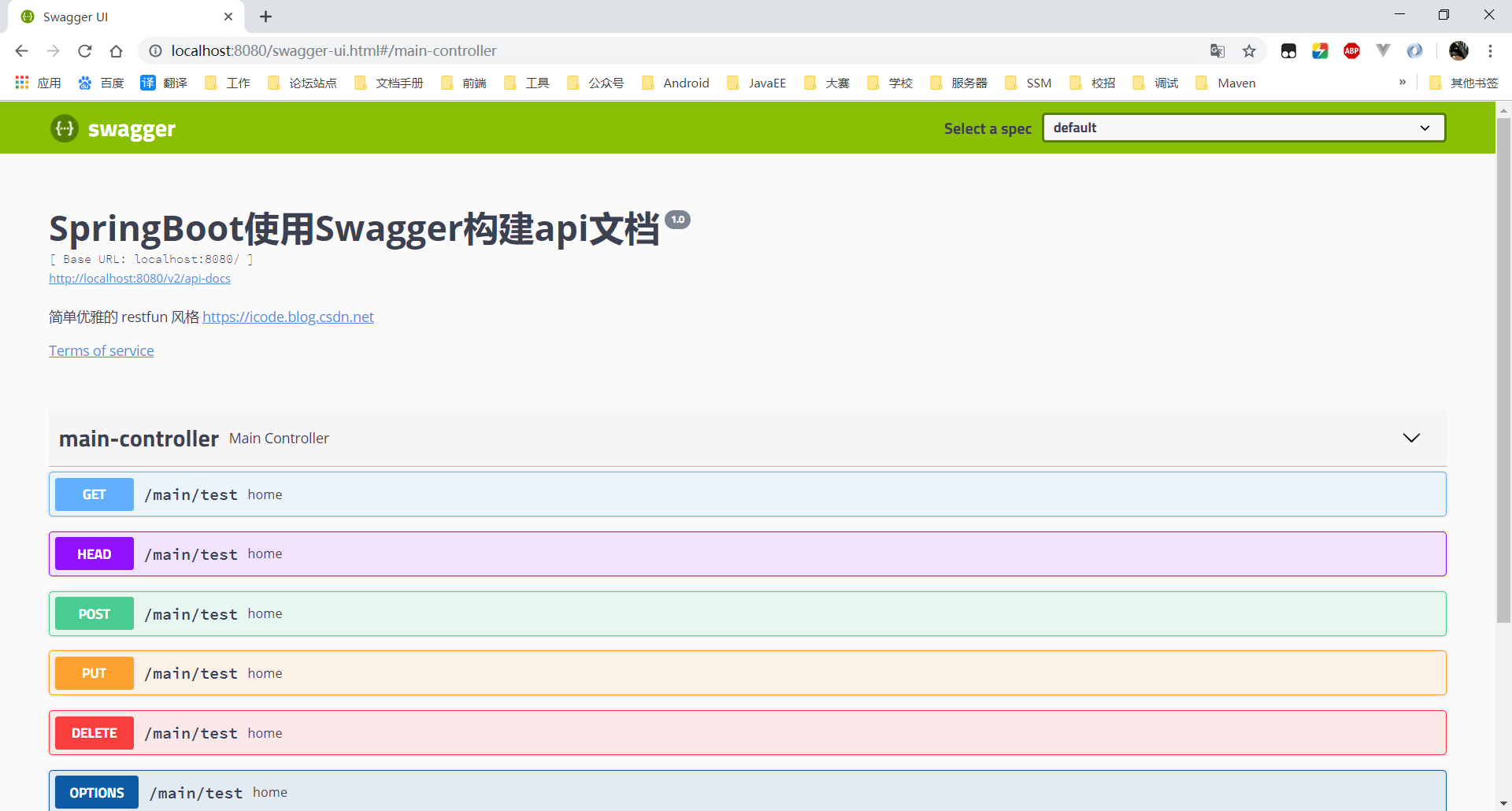Image resolution: width=1512 pixels, height=811 pixels.
Task: Click the scrollbar up arrow
Action: (x=1503, y=110)
